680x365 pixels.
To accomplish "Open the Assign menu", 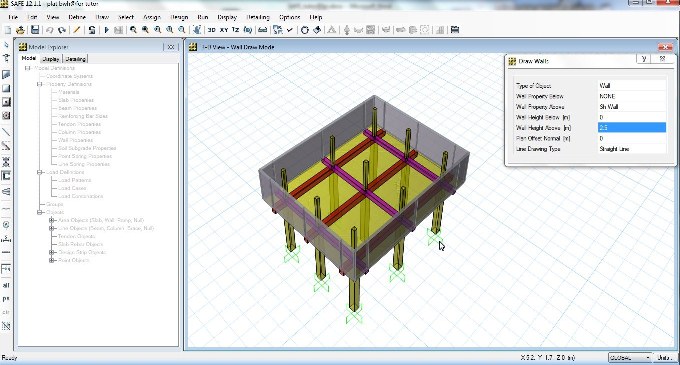I will [x=152, y=17].
